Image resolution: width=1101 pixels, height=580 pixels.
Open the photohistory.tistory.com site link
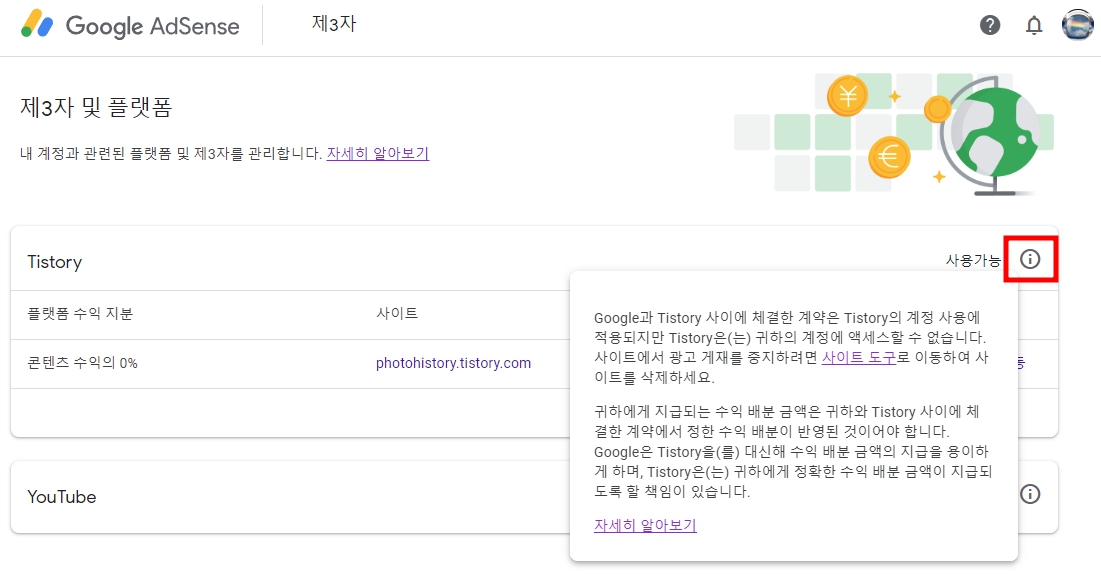(x=454, y=363)
